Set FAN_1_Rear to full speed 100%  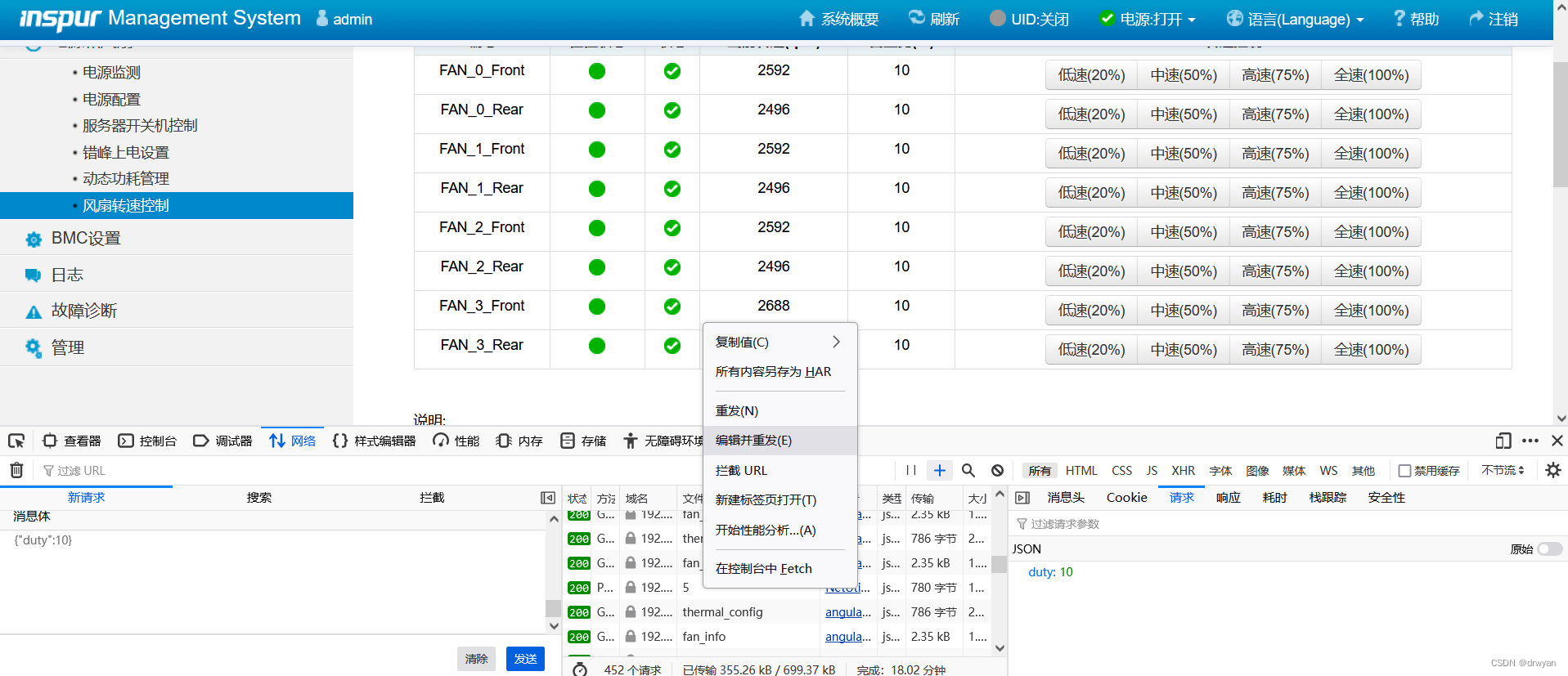(x=1371, y=193)
